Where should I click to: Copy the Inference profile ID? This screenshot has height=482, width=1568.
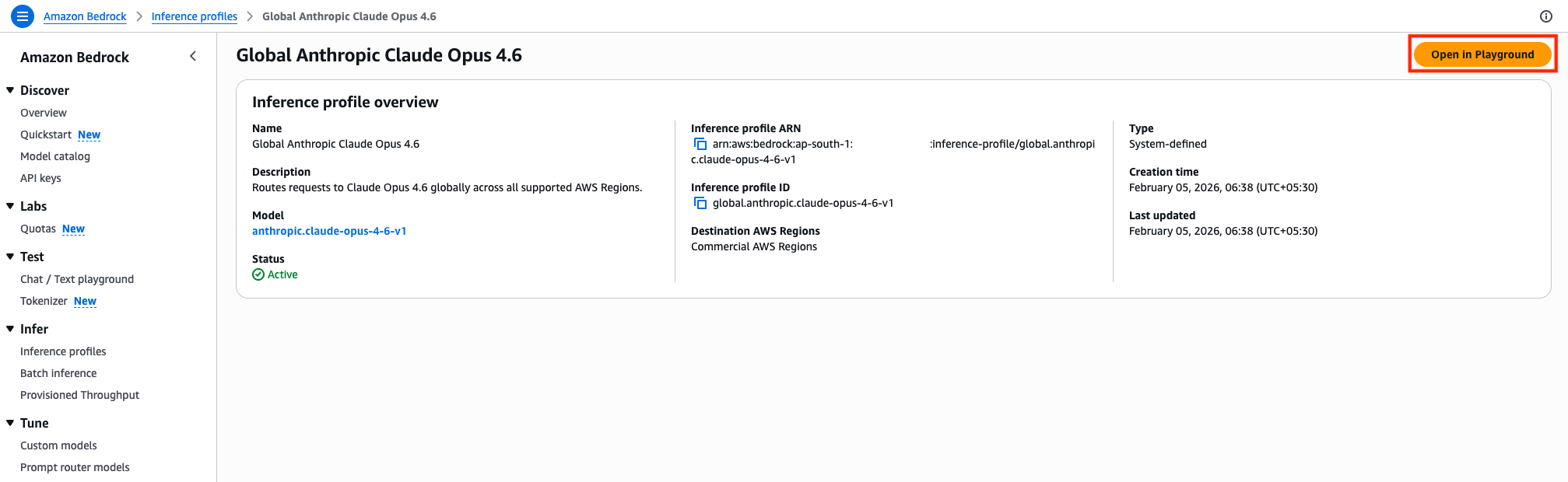pyautogui.click(x=700, y=203)
